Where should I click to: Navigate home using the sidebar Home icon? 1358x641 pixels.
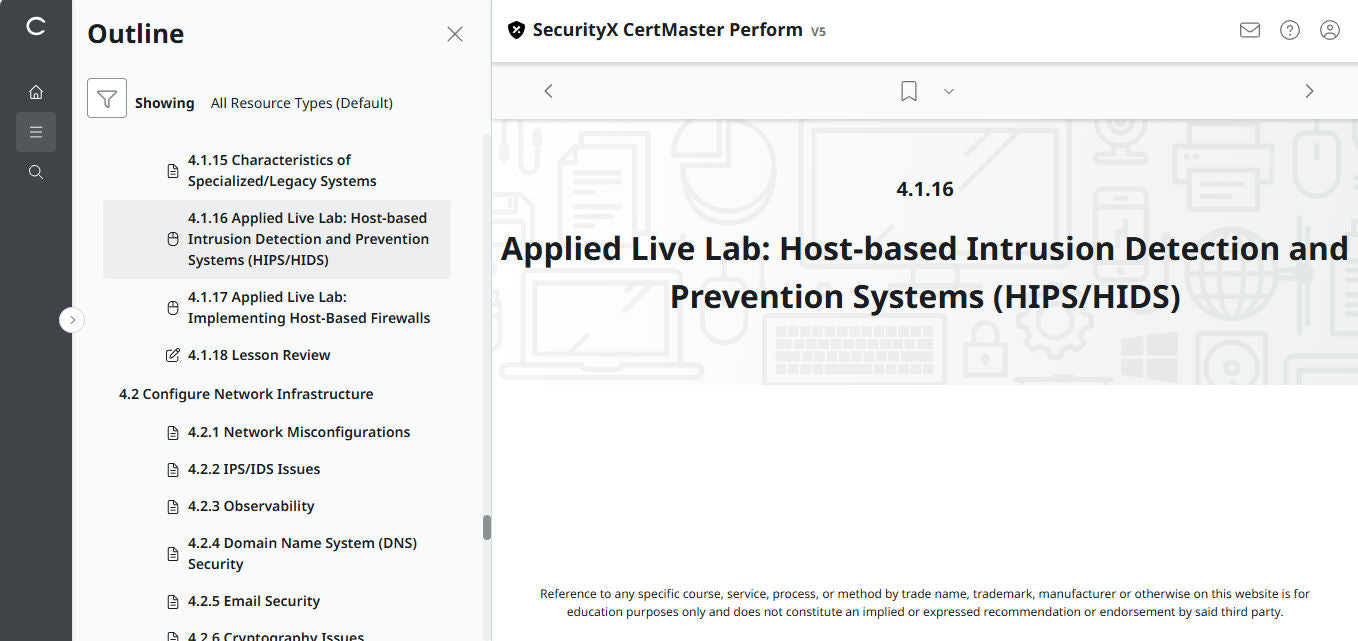36,91
